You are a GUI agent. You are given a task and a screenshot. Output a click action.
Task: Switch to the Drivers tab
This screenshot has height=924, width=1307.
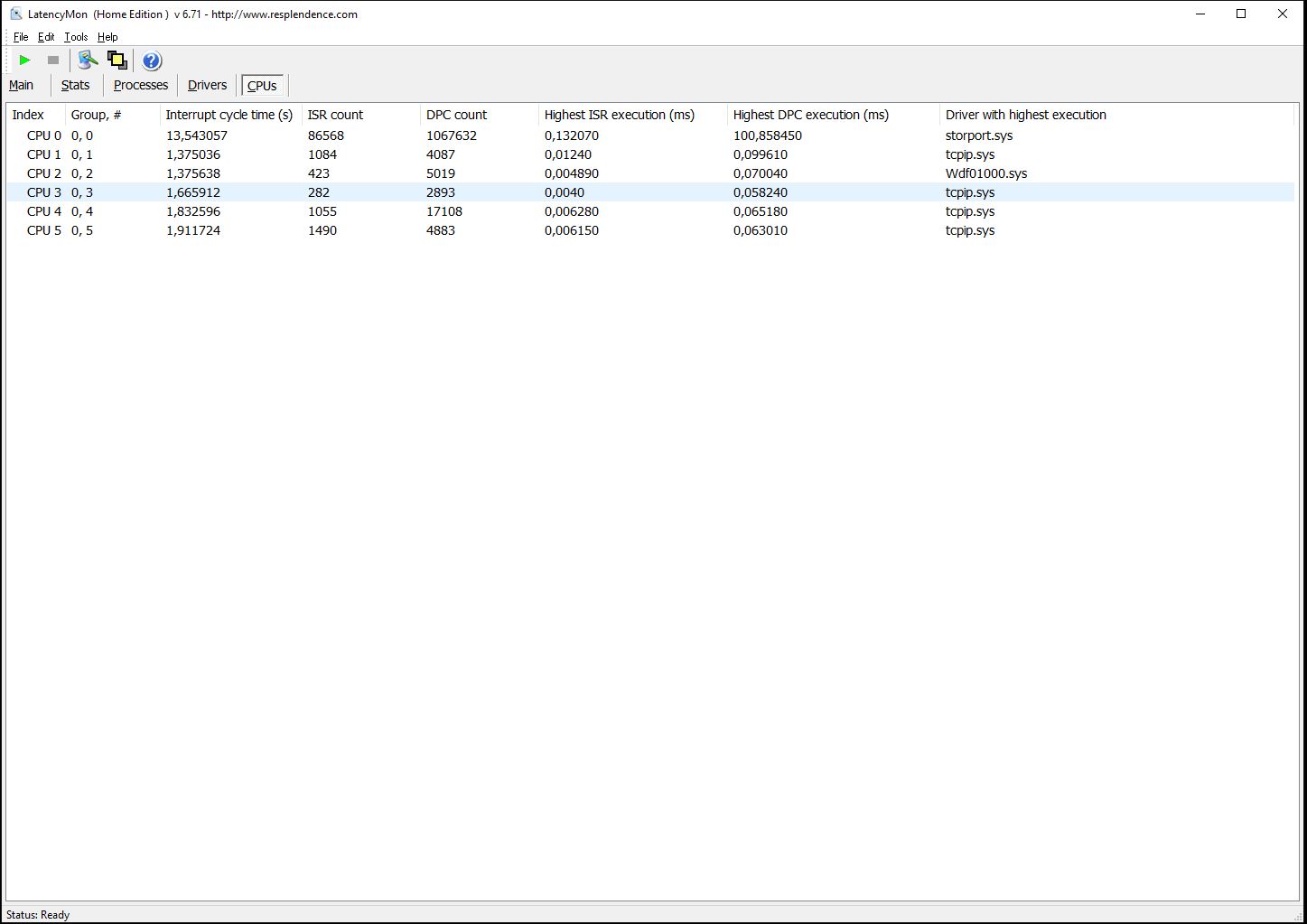point(208,85)
